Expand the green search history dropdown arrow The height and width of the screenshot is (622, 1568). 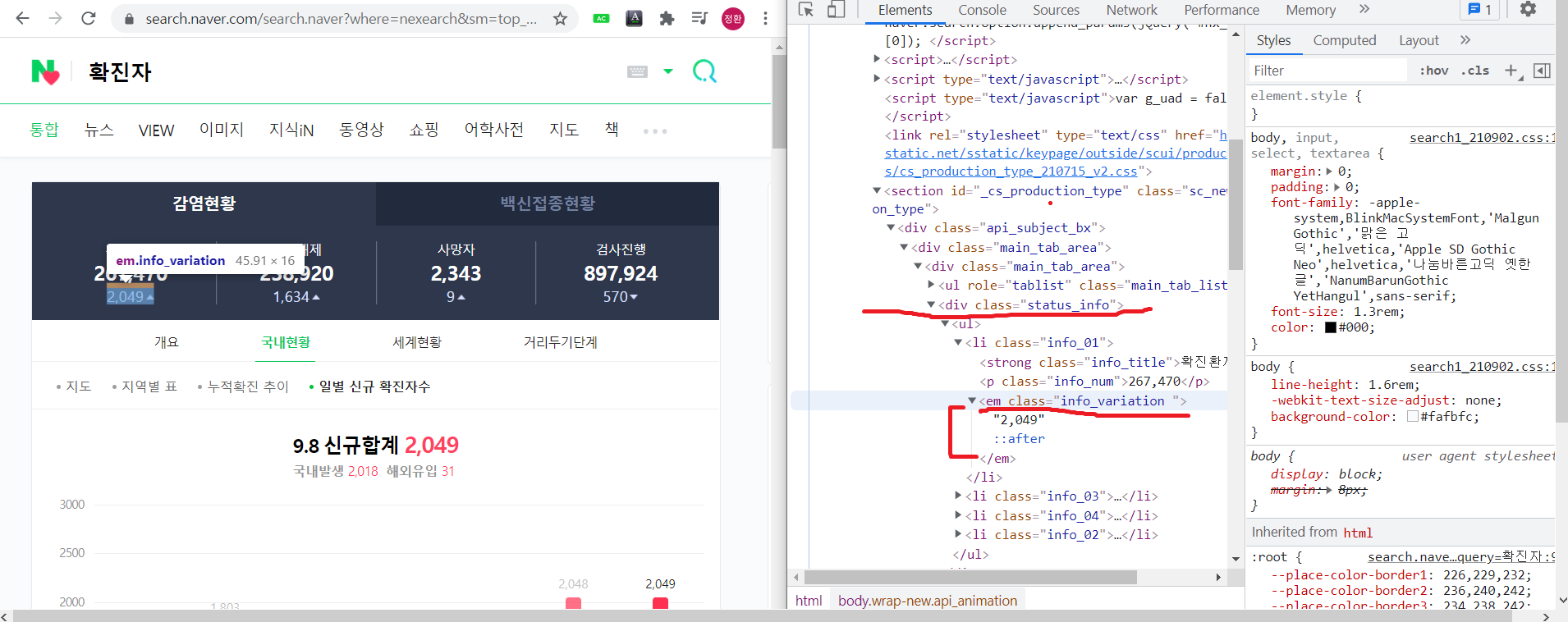[668, 71]
